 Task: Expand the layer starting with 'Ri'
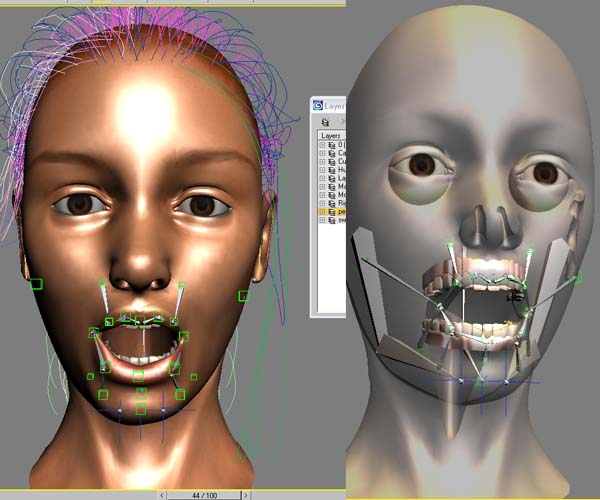pyautogui.click(x=322, y=204)
